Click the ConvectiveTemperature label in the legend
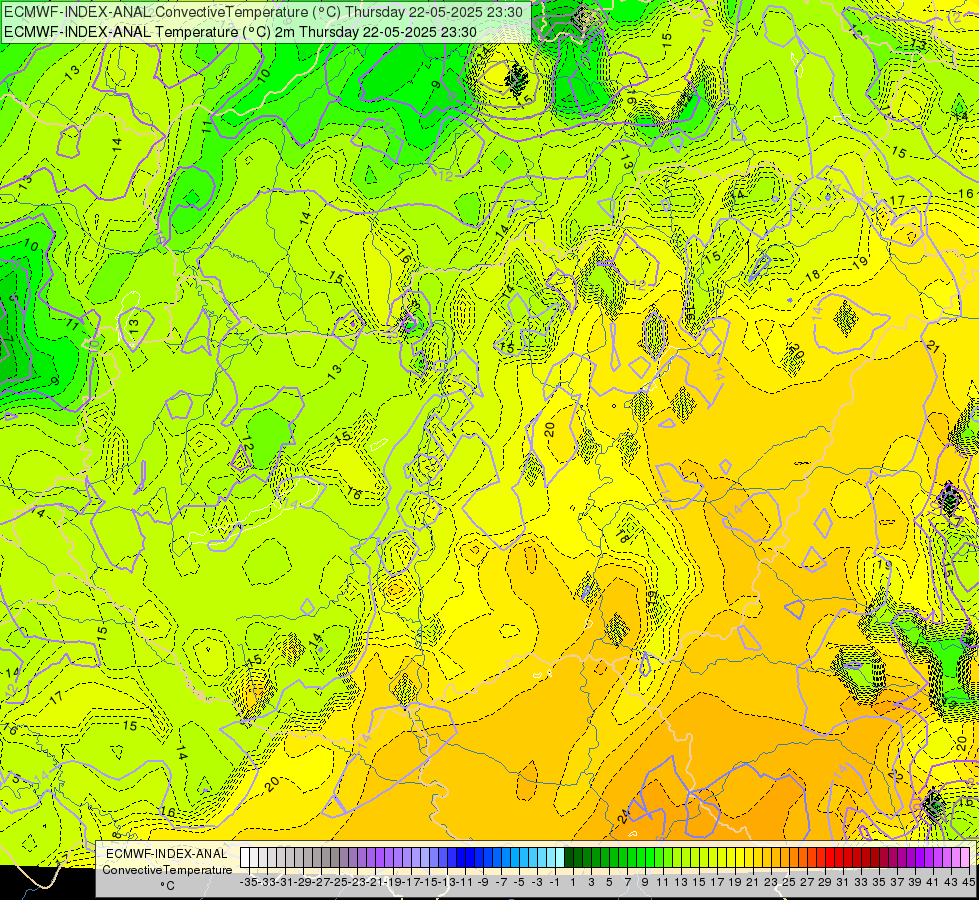This screenshot has width=979, height=900. pos(167,869)
